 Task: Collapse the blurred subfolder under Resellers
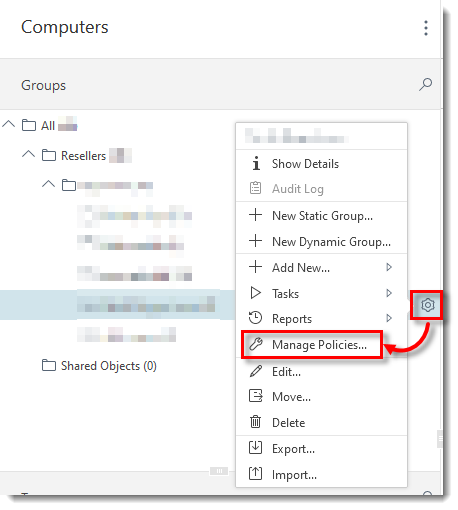49,184
